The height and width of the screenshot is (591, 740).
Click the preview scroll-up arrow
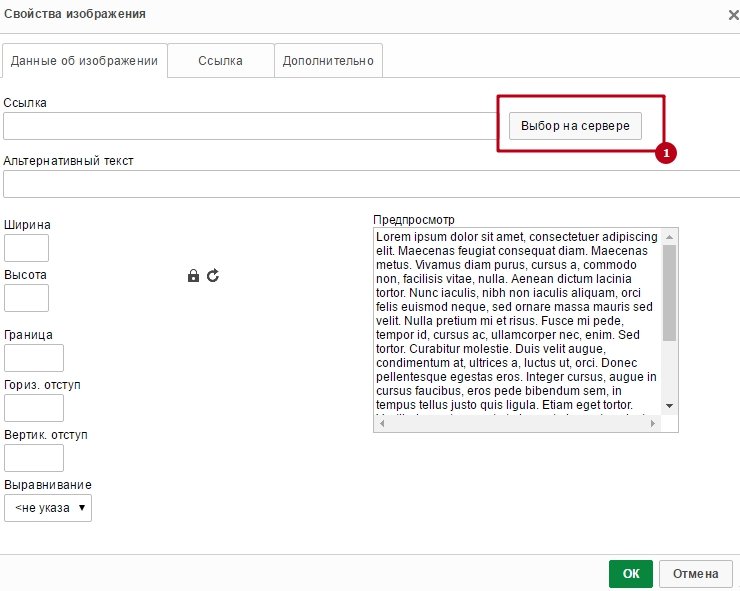tap(669, 237)
